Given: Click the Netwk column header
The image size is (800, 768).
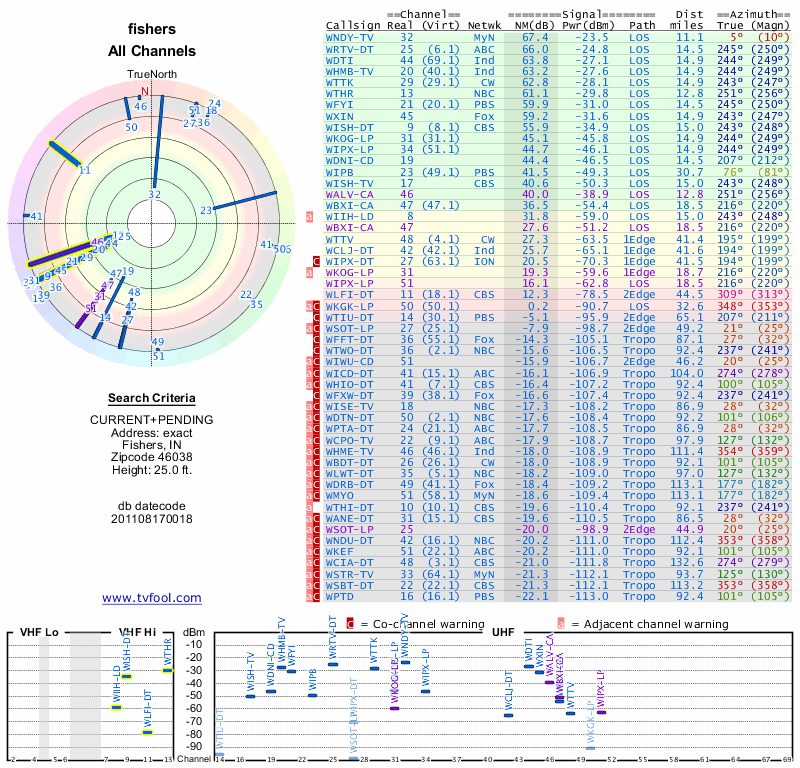Looking at the screenshot, I should [x=484, y=26].
